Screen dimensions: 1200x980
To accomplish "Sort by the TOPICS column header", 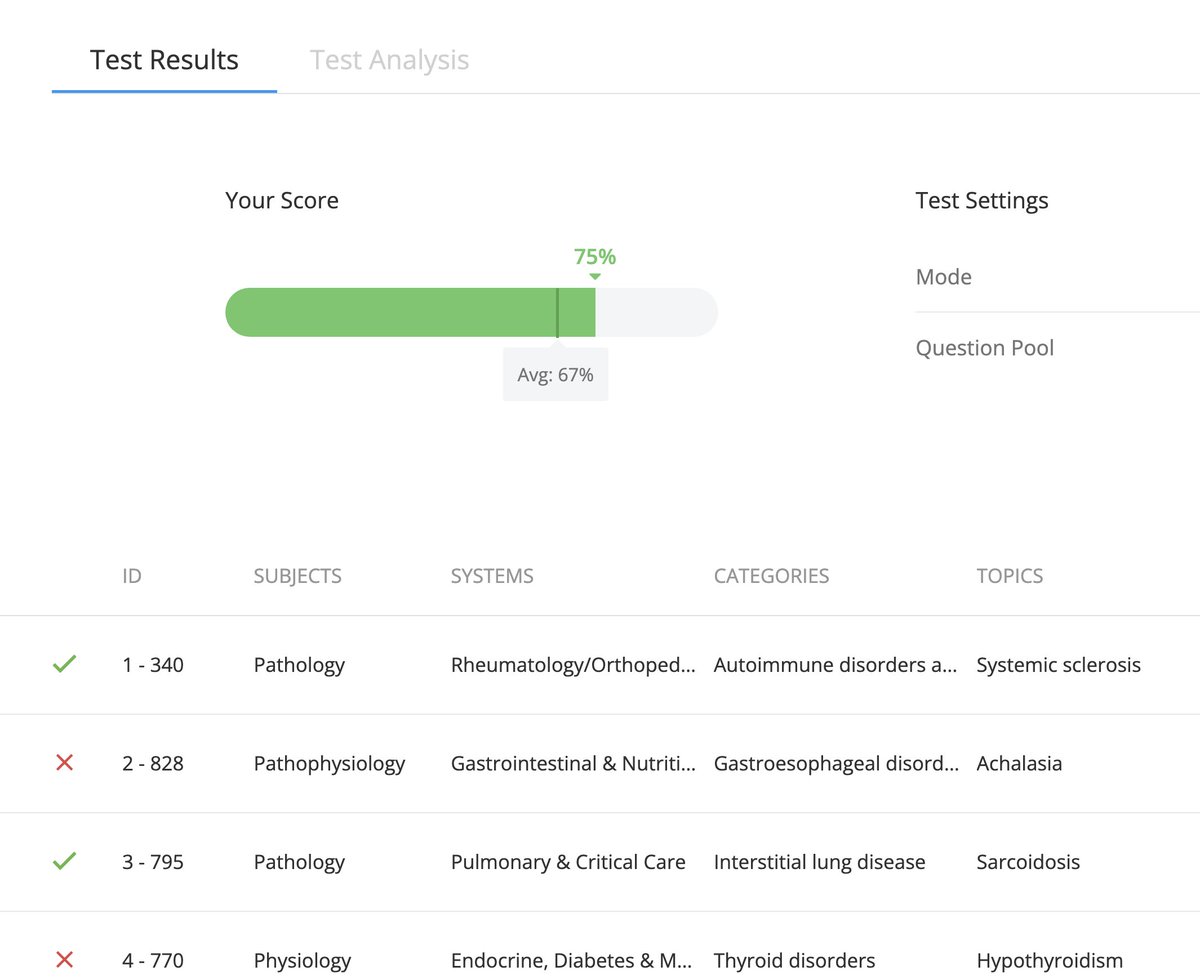I will pyautogui.click(x=1010, y=576).
